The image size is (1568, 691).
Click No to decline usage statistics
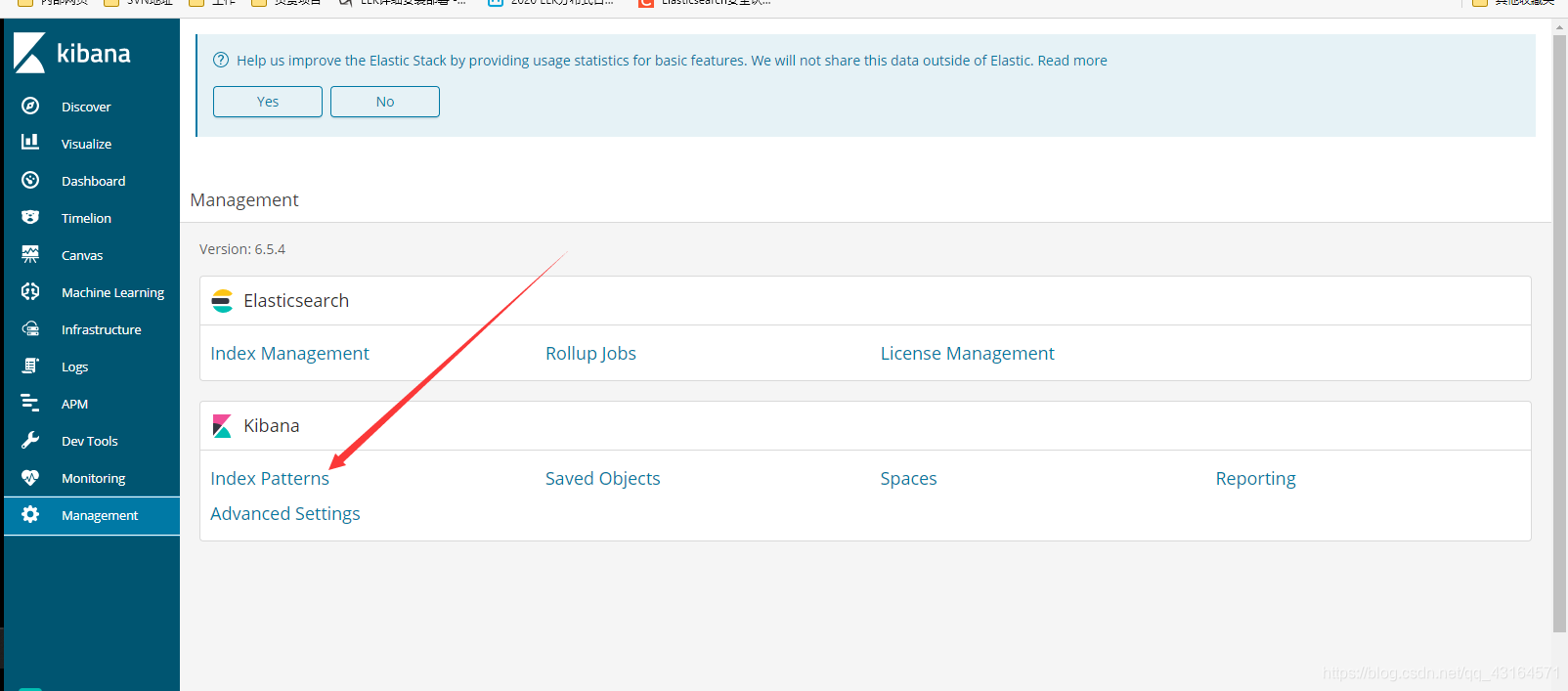pyautogui.click(x=385, y=102)
